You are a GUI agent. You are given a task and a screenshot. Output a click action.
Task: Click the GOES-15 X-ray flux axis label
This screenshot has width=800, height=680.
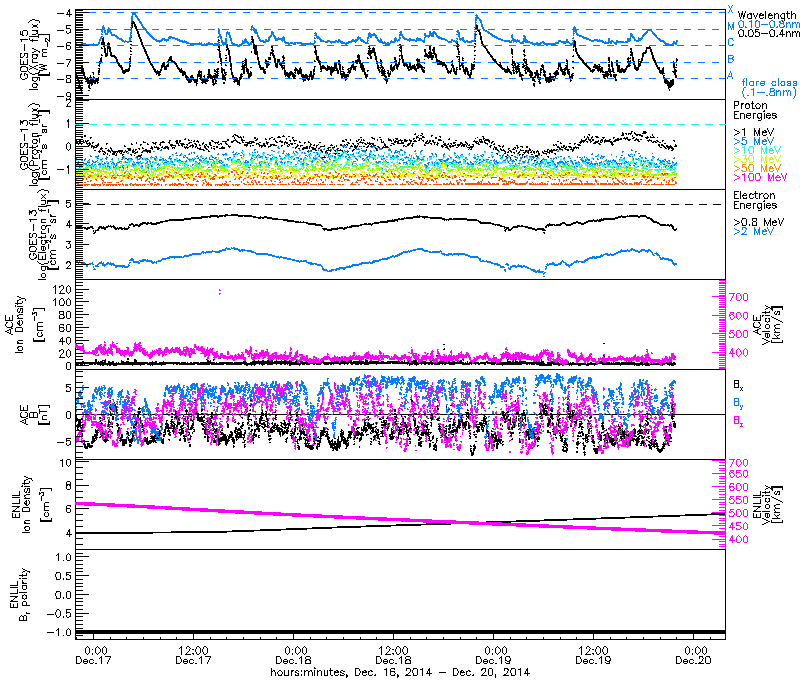coord(35,55)
